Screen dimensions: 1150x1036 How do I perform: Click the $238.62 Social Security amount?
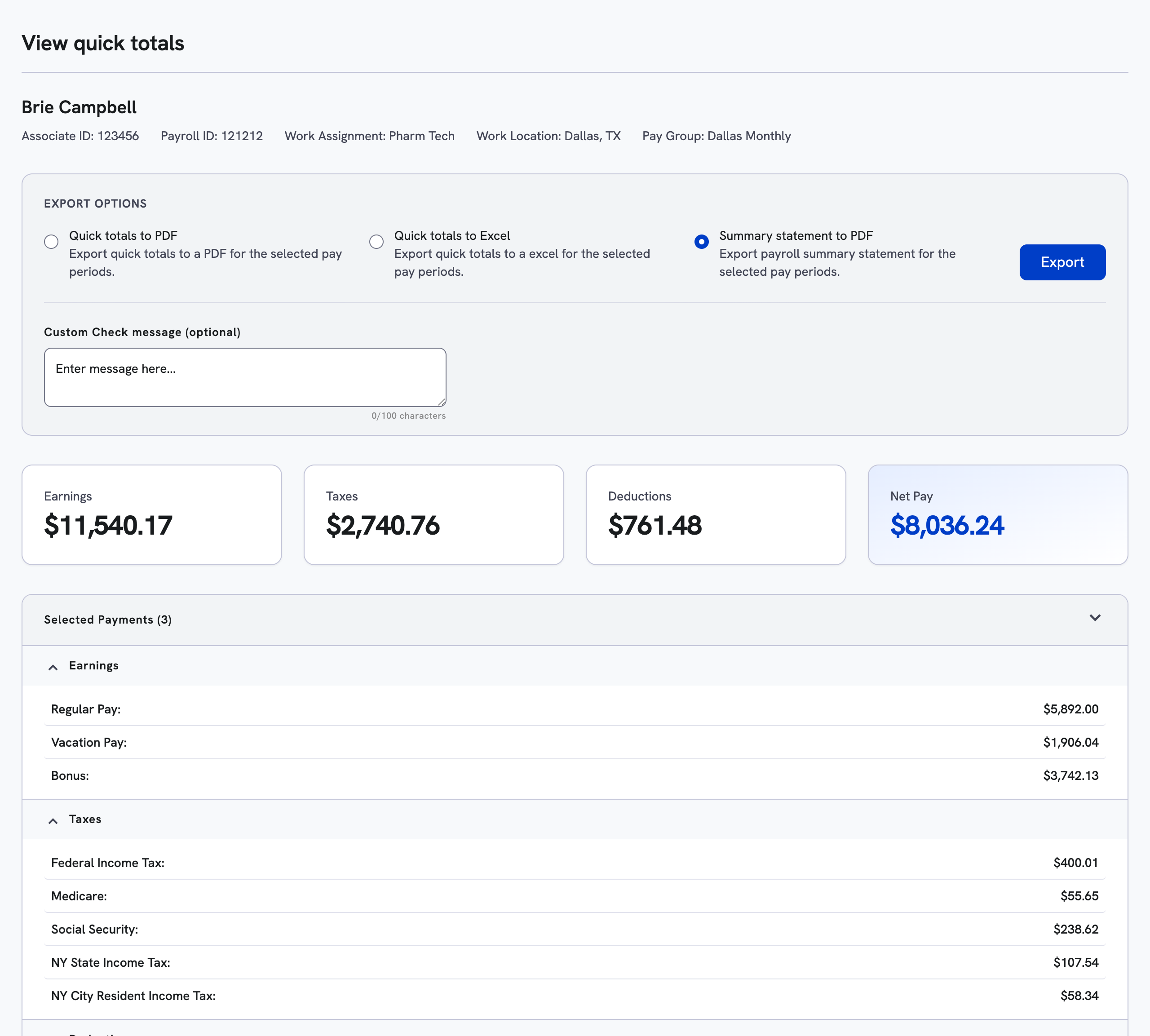(x=1075, y=930)
